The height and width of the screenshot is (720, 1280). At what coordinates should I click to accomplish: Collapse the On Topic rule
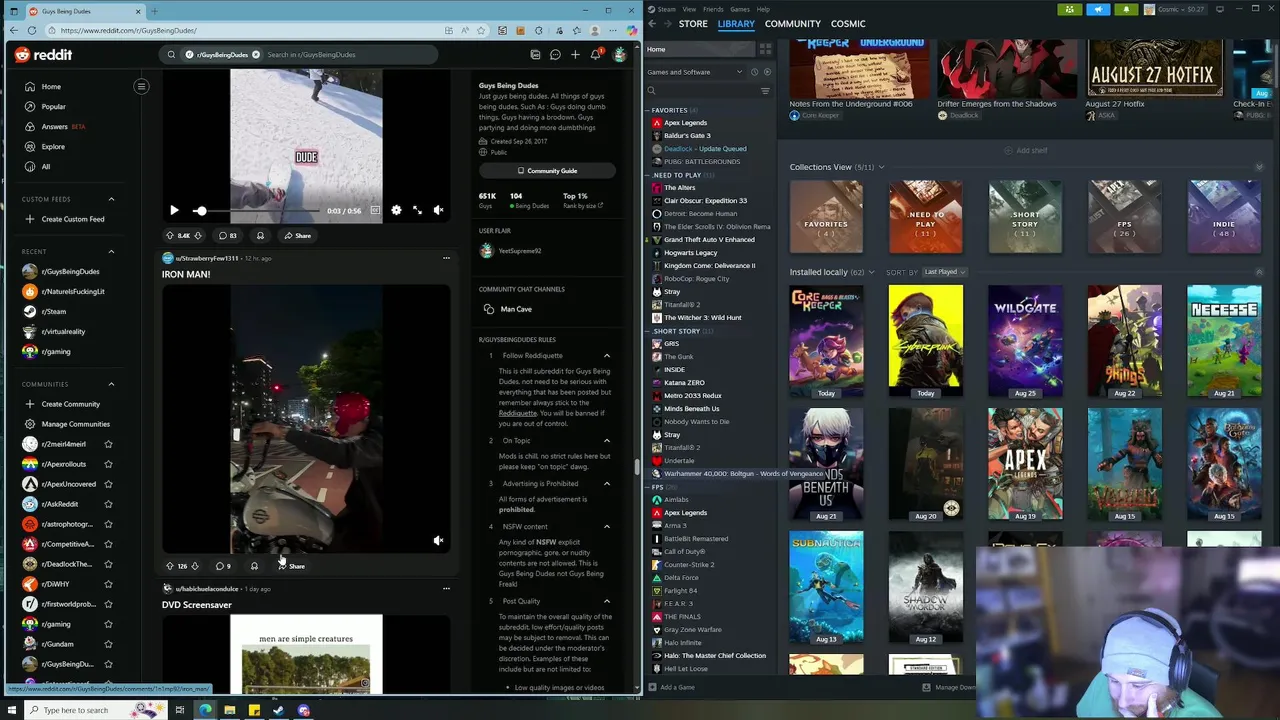606,441
